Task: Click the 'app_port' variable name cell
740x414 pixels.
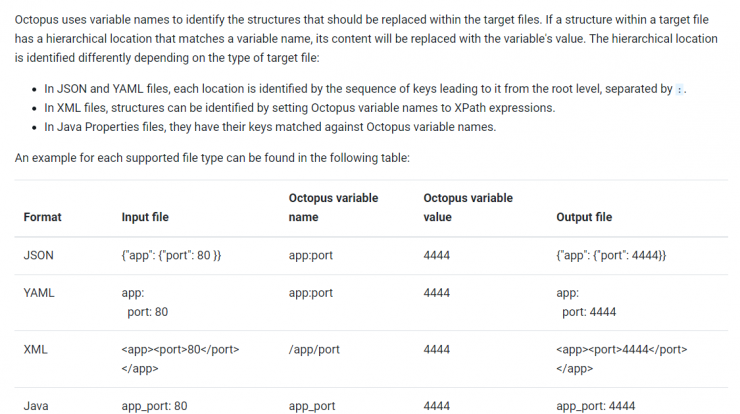Action: 311,406
